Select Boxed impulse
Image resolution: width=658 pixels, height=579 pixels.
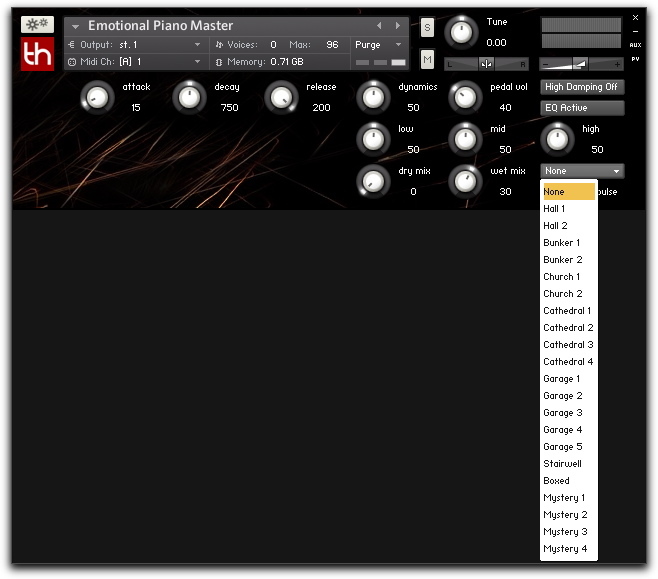(569, 480)
